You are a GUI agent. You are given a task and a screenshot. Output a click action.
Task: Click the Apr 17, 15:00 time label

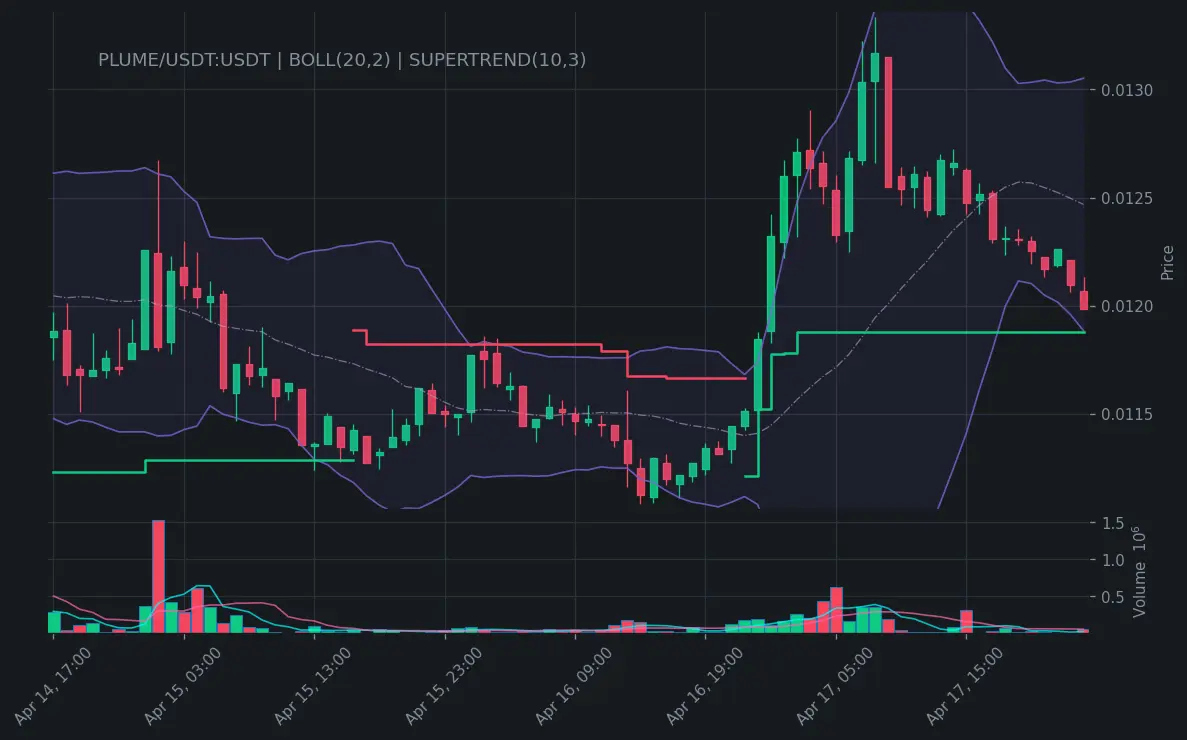[x=964, y=686]
